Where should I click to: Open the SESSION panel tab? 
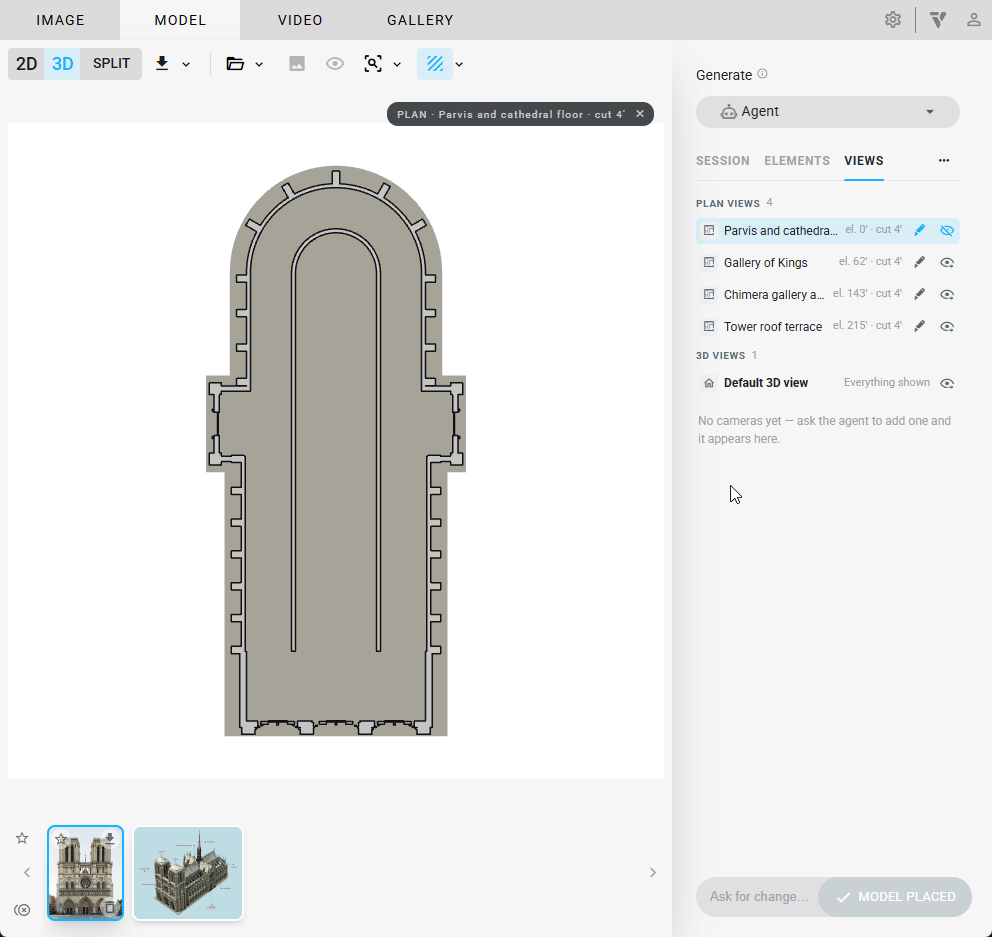tap(722, 161)
